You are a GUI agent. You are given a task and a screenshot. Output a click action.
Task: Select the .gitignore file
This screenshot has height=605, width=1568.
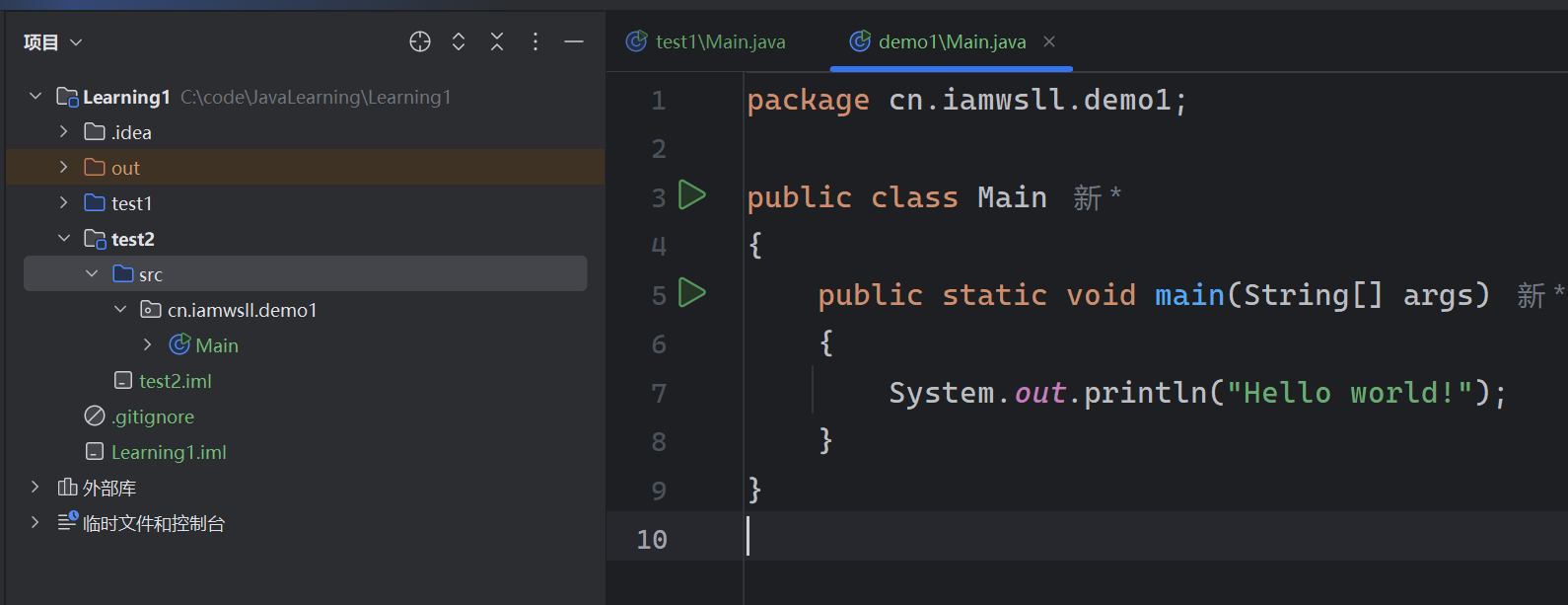153,416
